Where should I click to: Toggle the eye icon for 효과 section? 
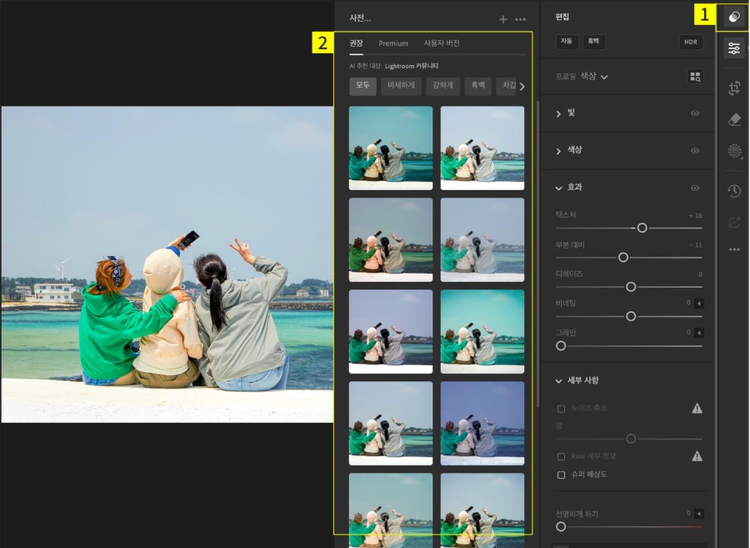click(x=695, y=187)
